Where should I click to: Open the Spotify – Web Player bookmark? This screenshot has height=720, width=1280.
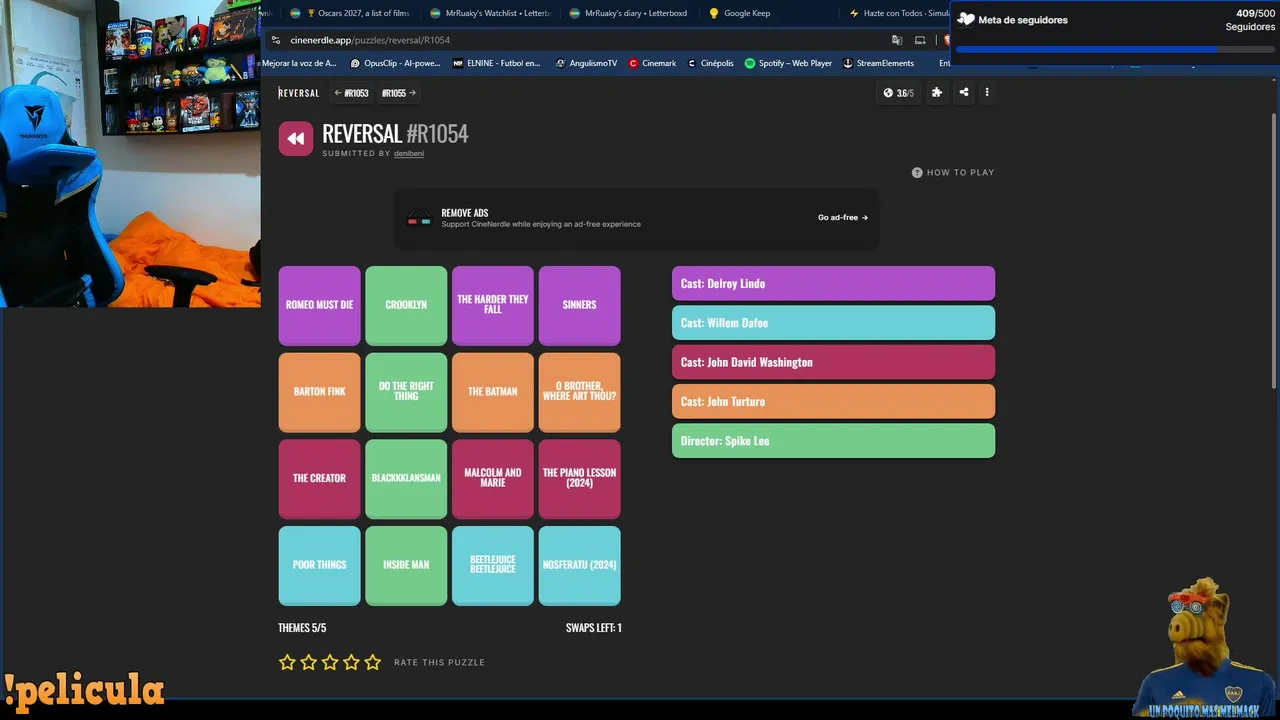(788, 63)
